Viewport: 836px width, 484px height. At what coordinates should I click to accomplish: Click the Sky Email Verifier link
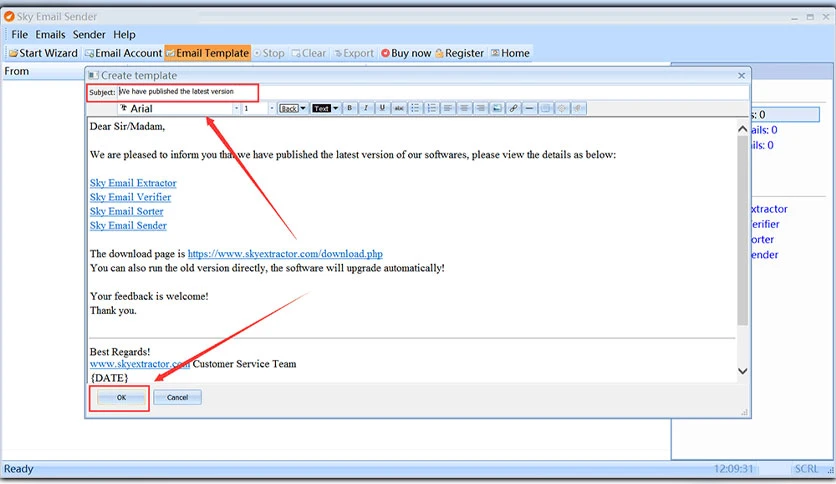tap(130, 197)
